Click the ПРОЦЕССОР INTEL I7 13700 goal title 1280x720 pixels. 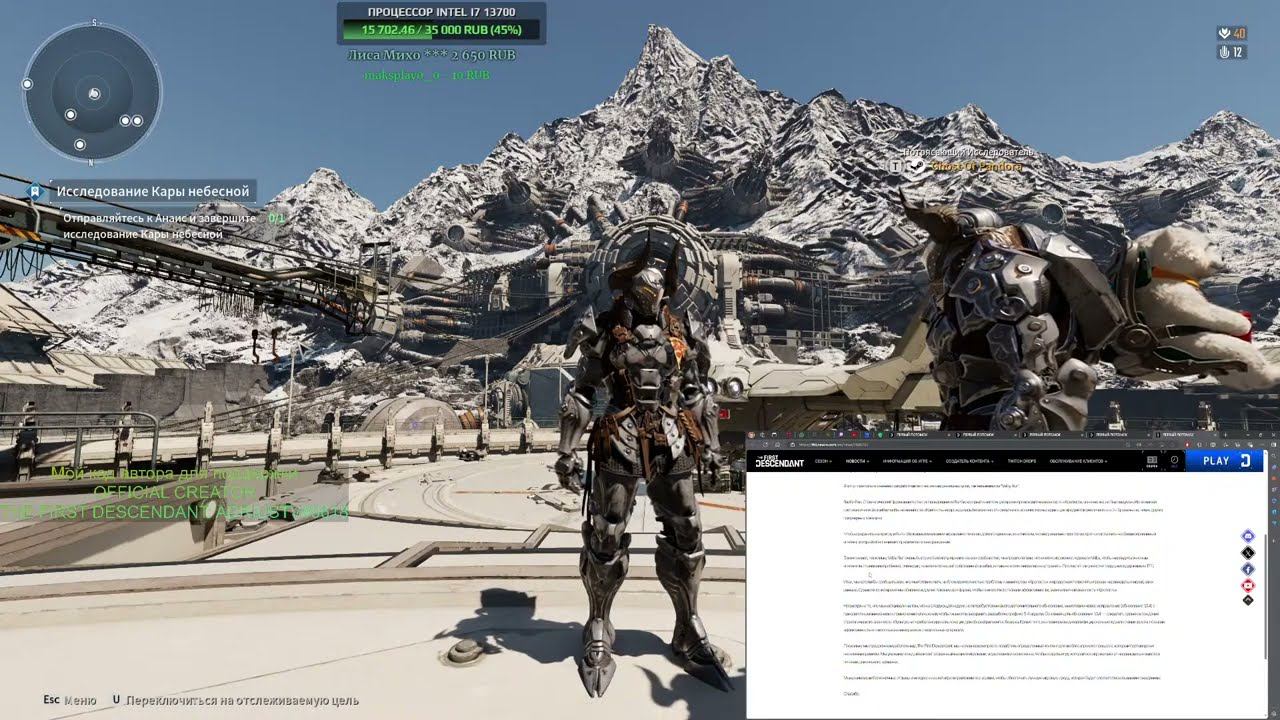(441, 11)
